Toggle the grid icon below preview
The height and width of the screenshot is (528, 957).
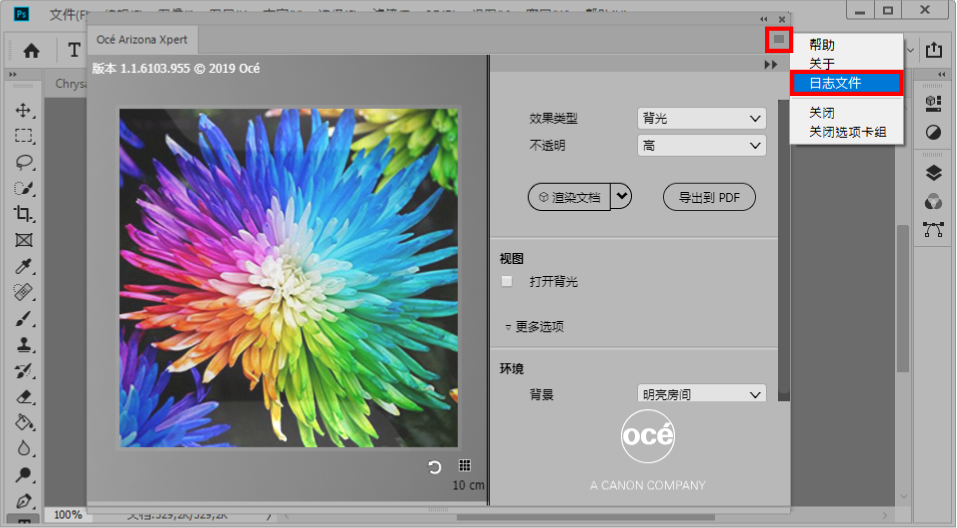click(x=464, y=466)
